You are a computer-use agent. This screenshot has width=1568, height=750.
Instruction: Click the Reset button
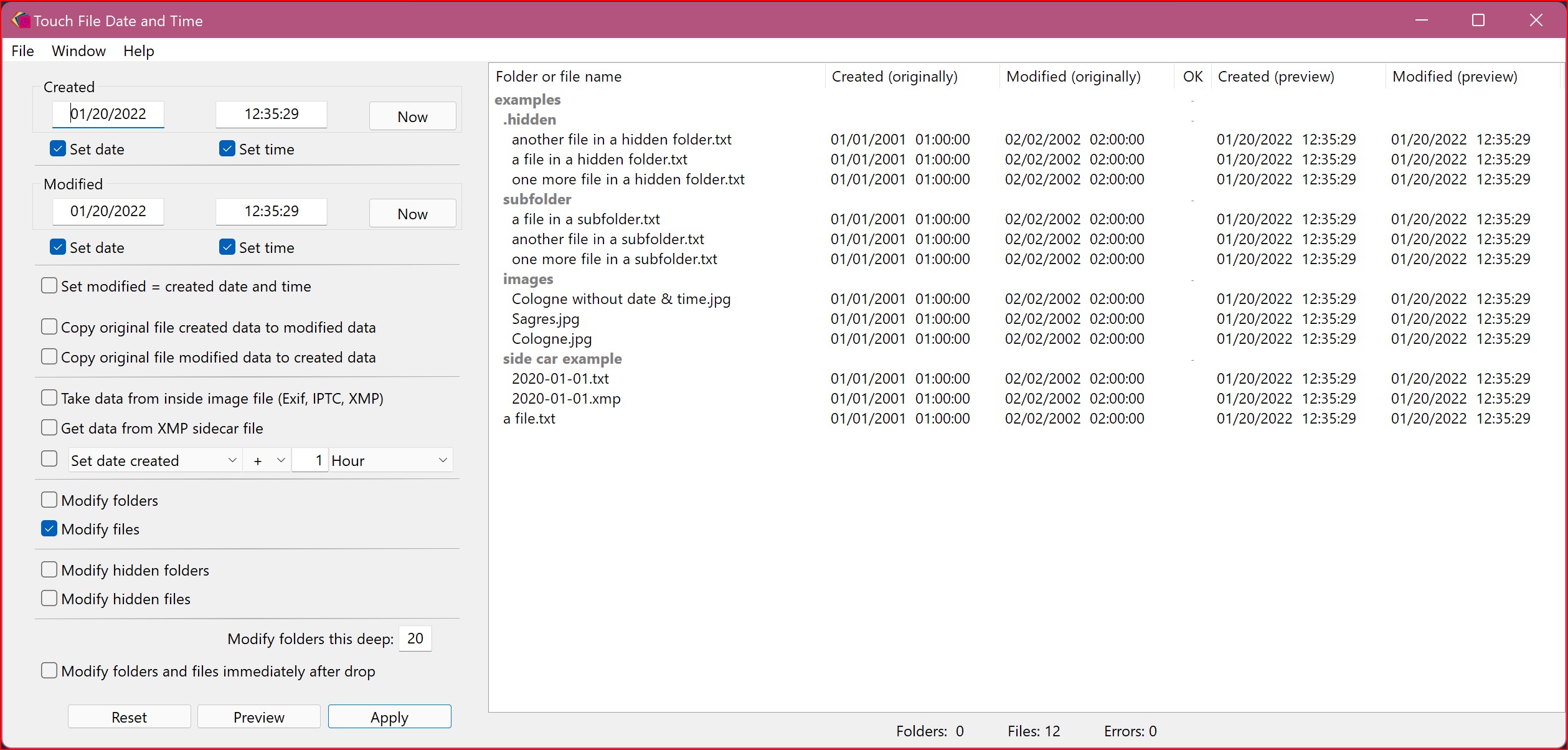pos(129,717)
